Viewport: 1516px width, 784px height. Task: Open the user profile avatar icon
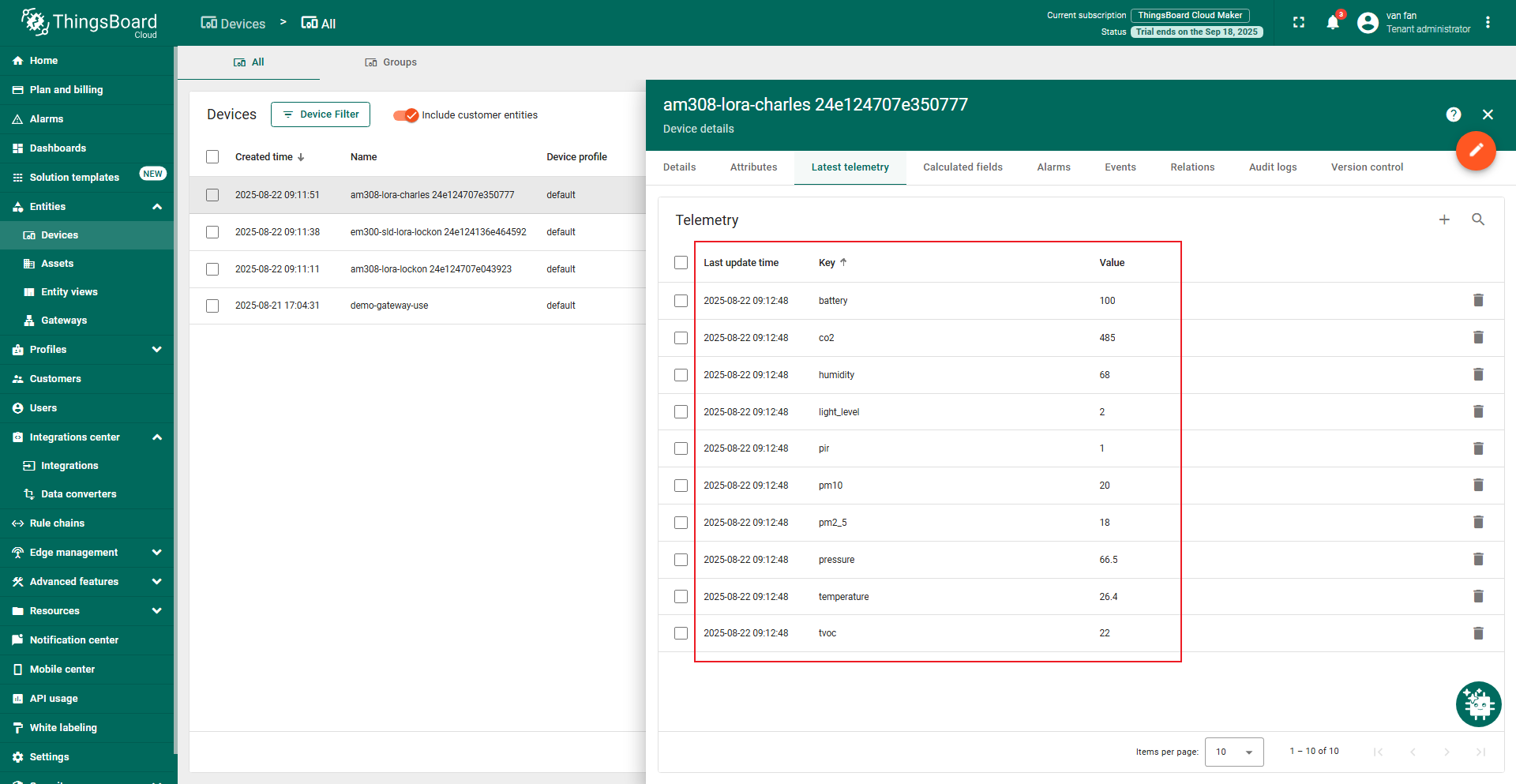click(1368, 23)
